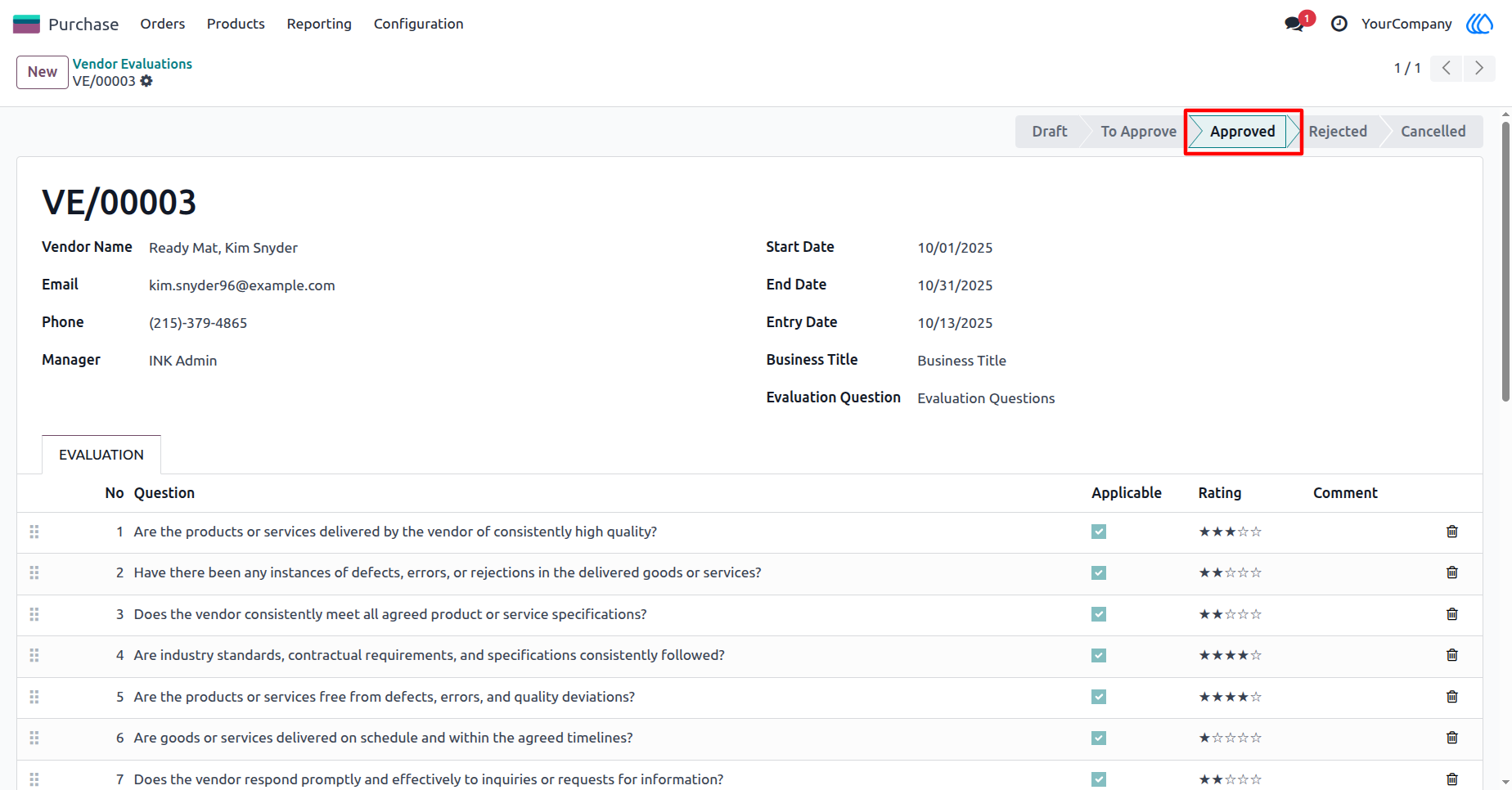Go to previous record arrow
1512x790 pixels.
coord(1447,68)
